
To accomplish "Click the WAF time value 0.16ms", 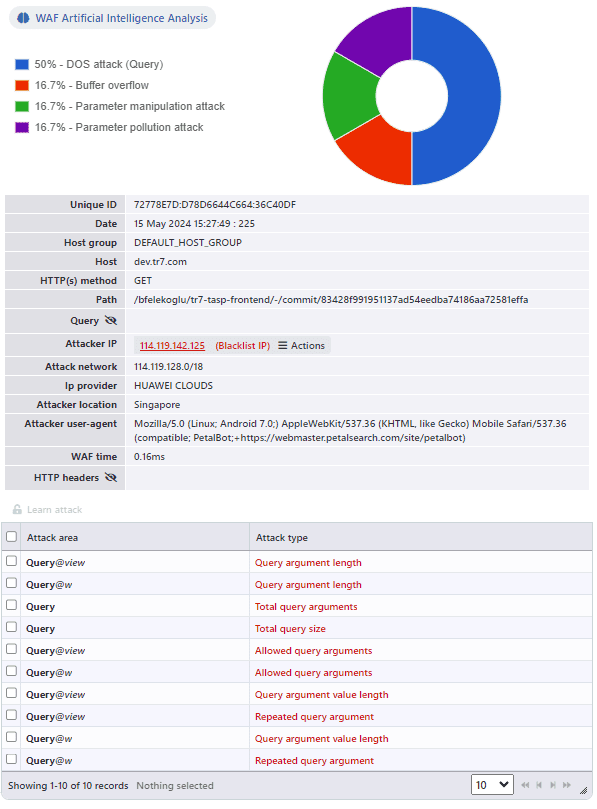I will point(149,457).
